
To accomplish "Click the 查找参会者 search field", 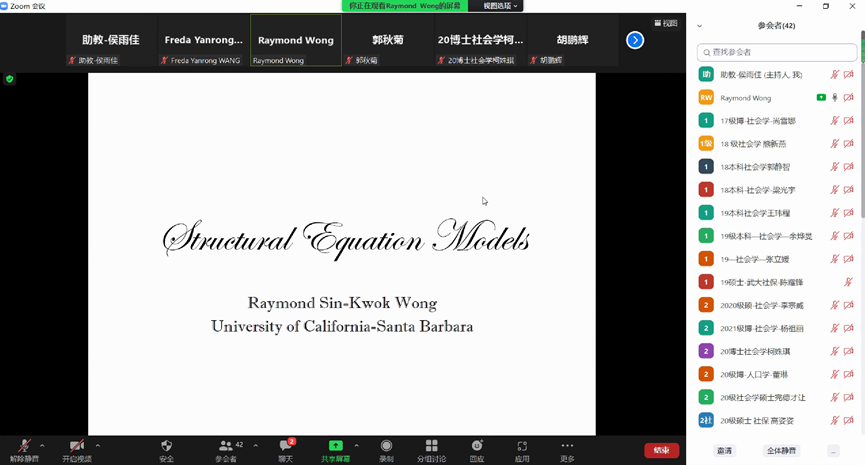I will (776, 52).
